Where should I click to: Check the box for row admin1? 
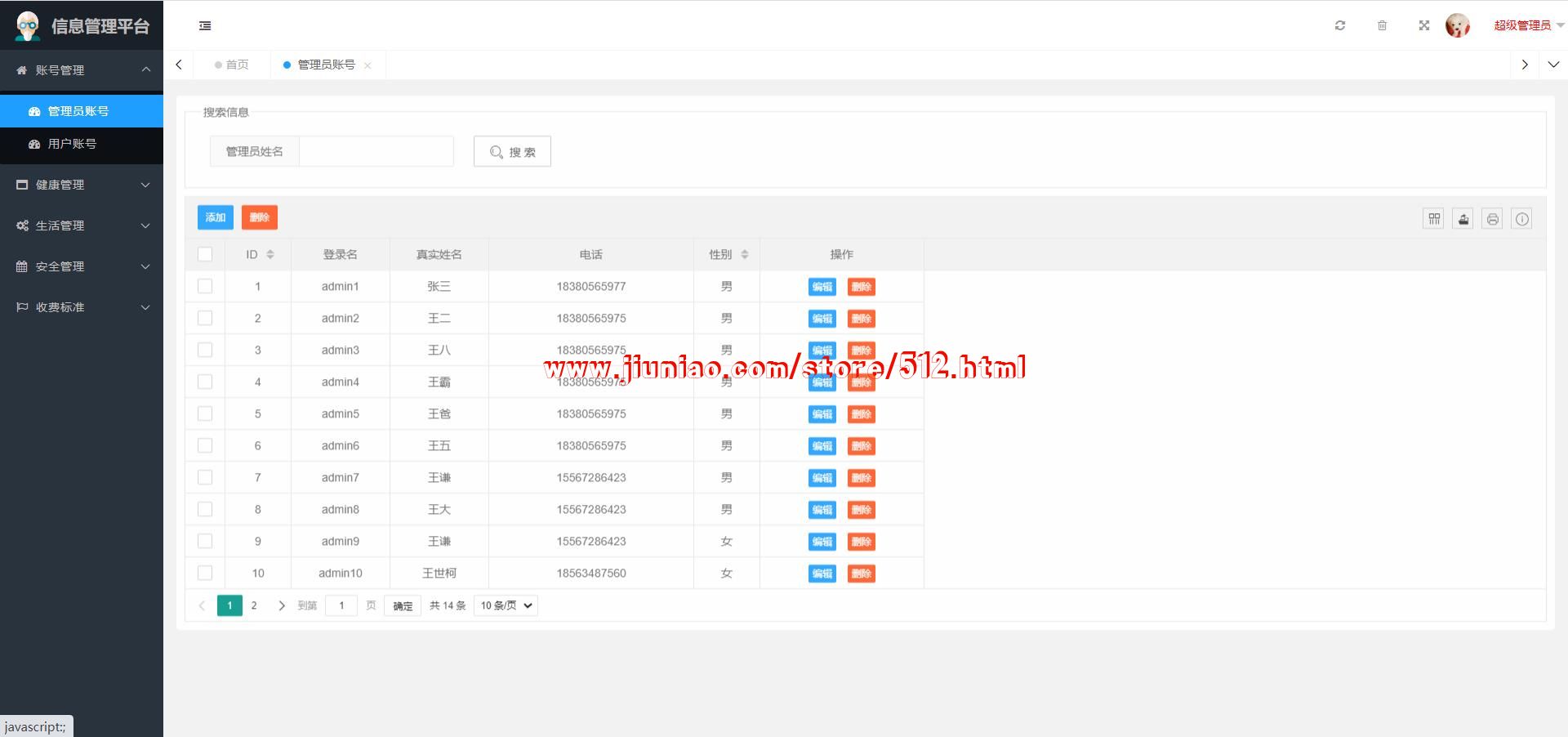pyautogui.click(x=205, y=286)
